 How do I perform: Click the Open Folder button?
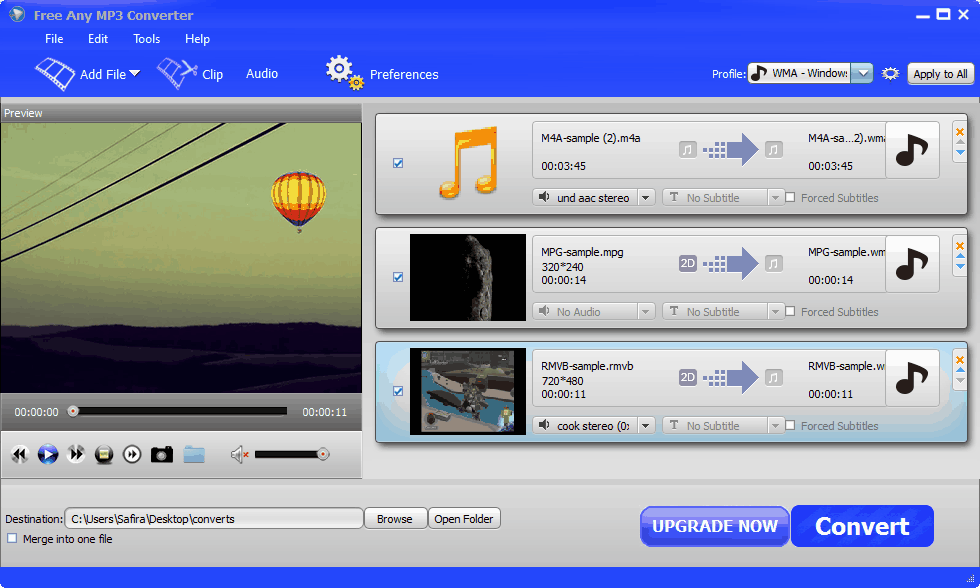click(x=464, y=519)
